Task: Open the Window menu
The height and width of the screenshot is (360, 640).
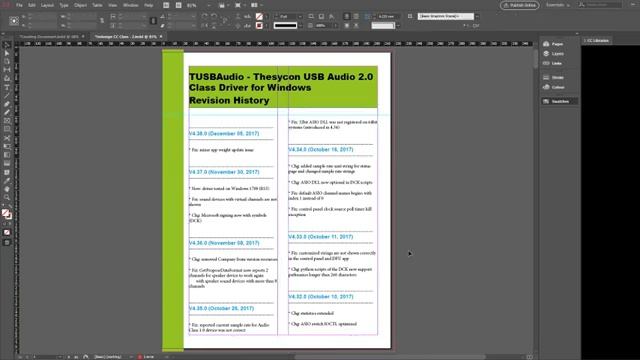Action: click(131, 5)
